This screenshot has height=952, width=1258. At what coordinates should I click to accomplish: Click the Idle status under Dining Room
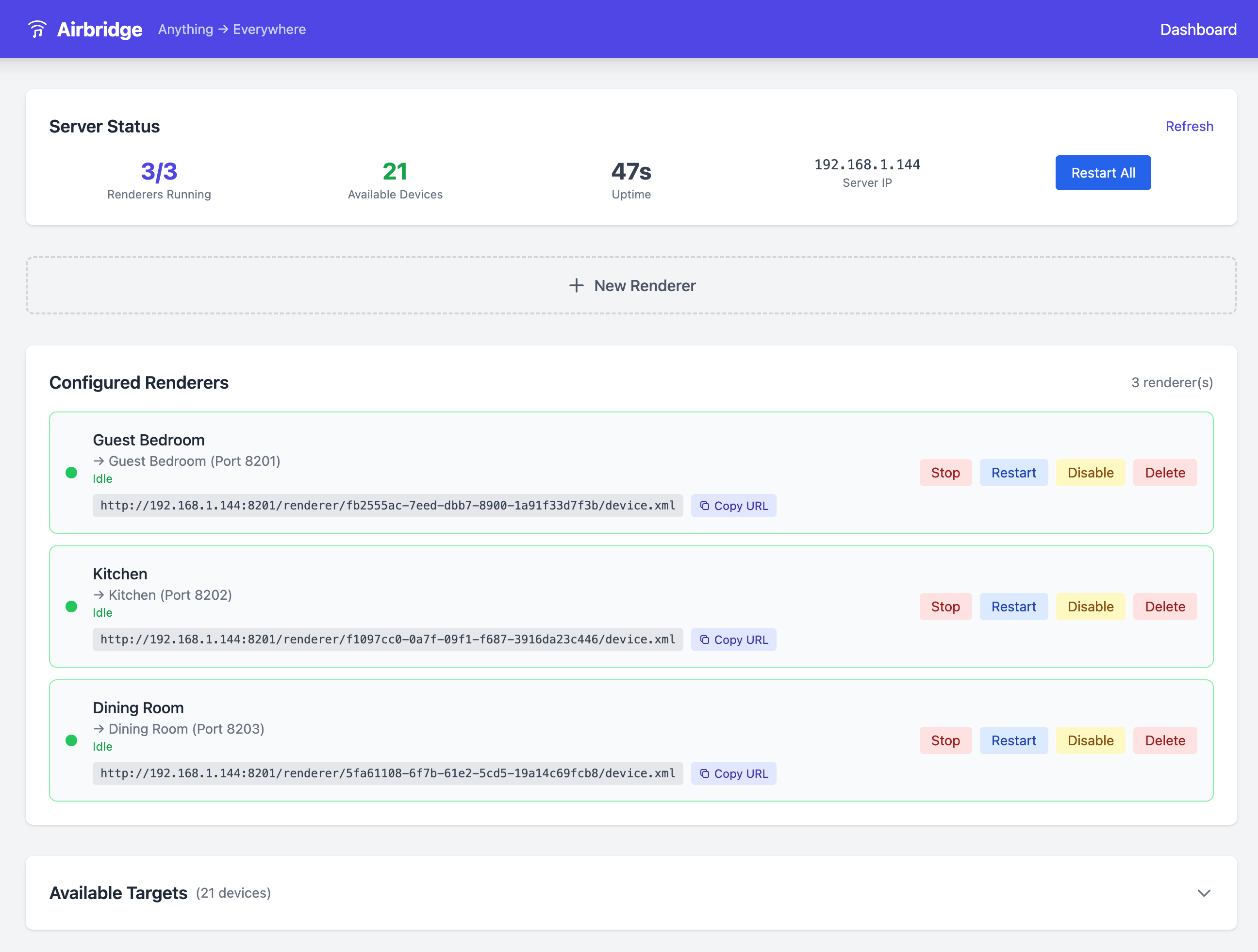click(x=102, y=746)
